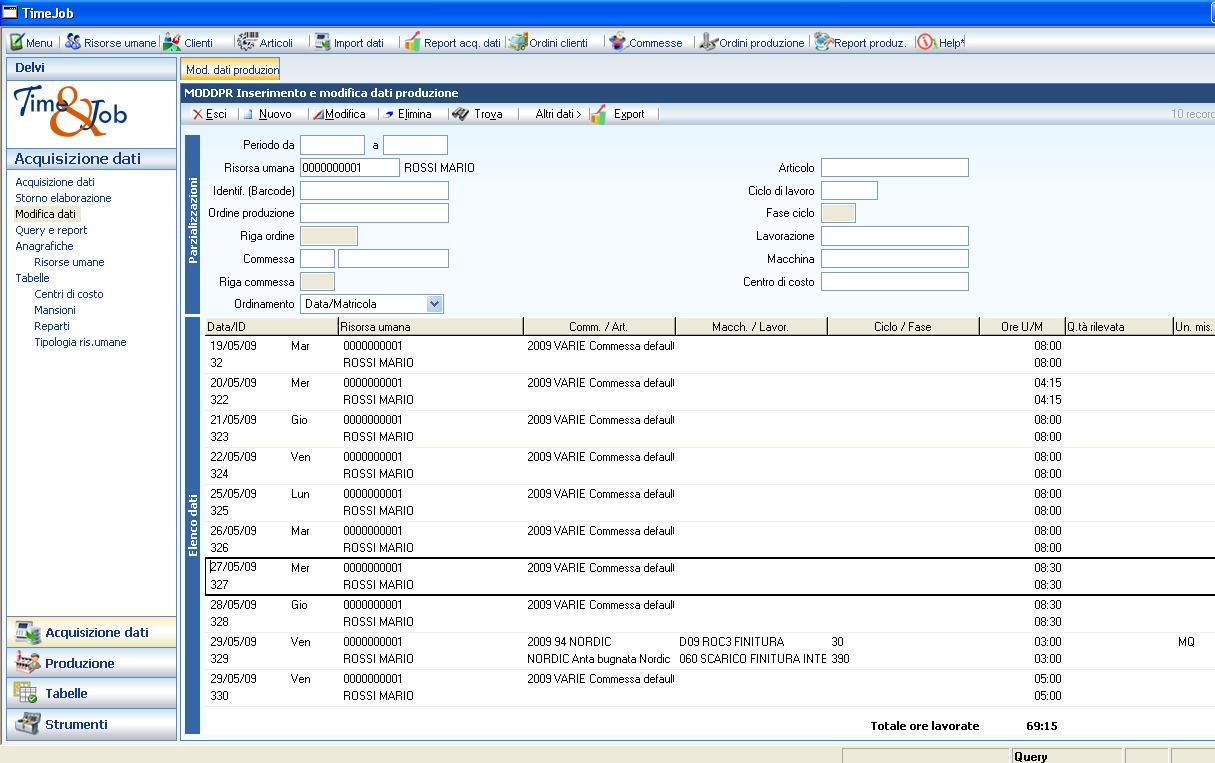Screen dimensions: 1215x763
Task: Click Esci red X icon
Action: coord(198,114)
